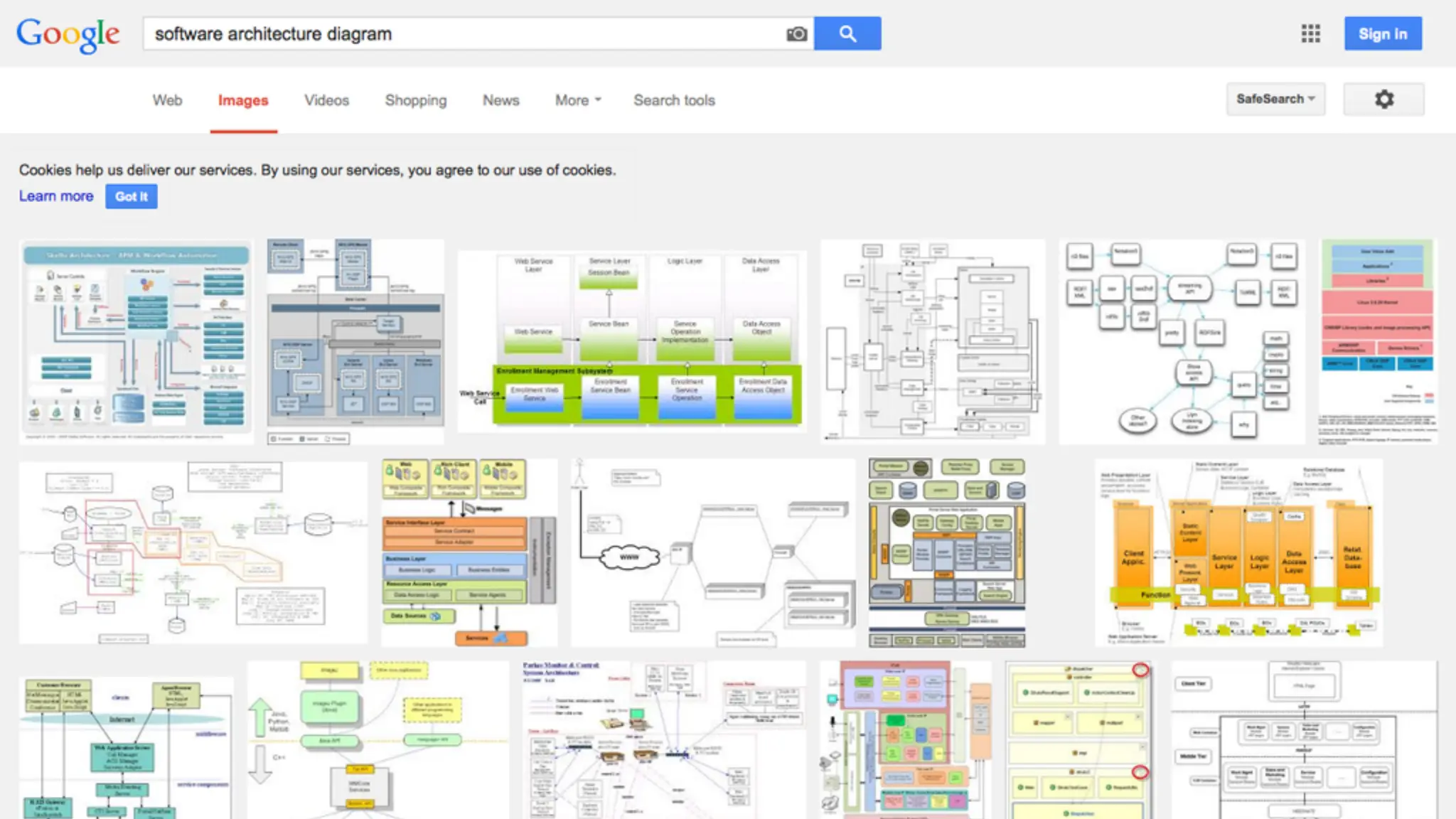The image size is (1456, 819).
Task: Open the WWW cloud network diagram thumbnail
Action: 712,552
